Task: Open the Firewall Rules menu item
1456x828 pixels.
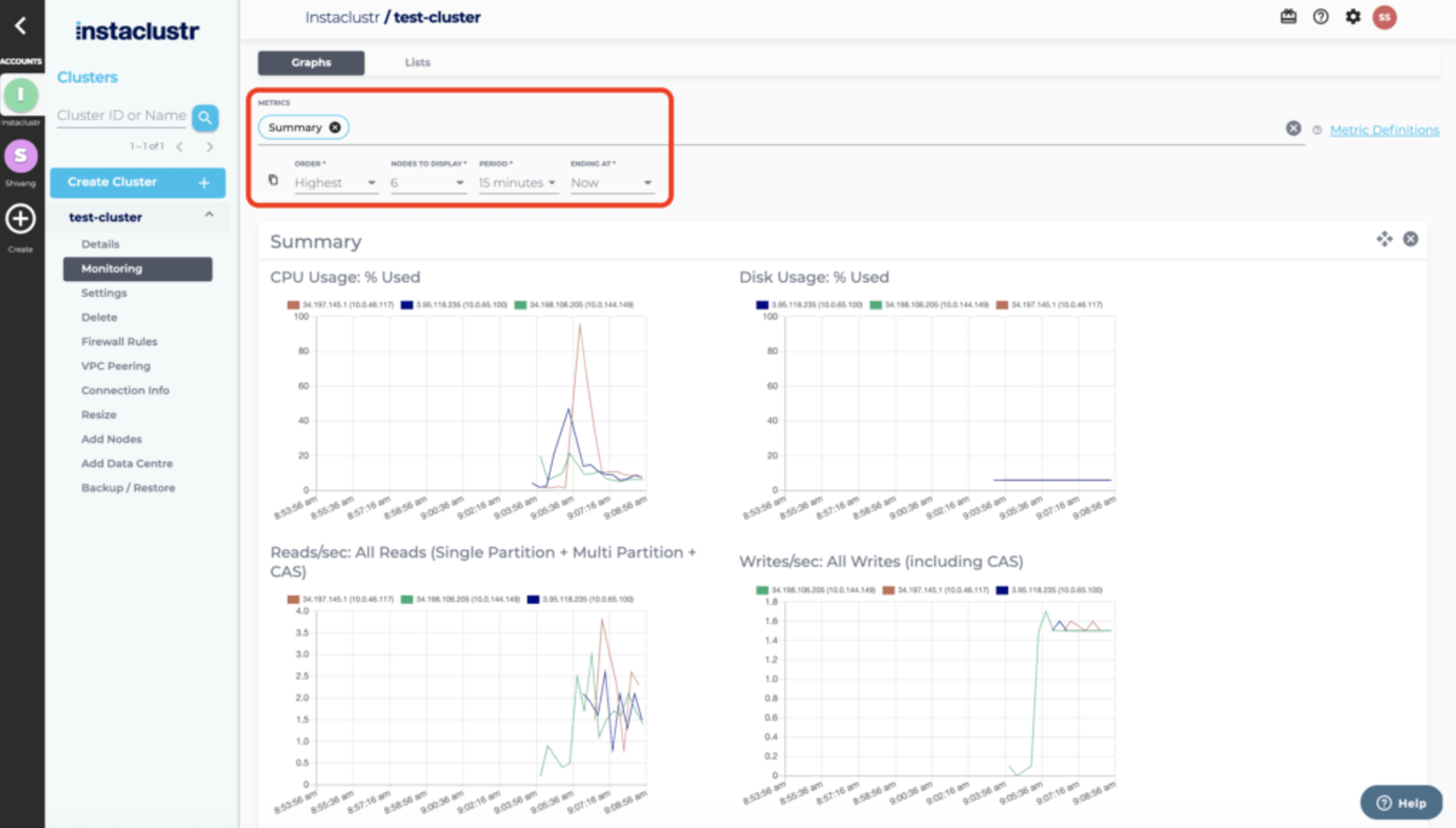Action: click(119, 342)
